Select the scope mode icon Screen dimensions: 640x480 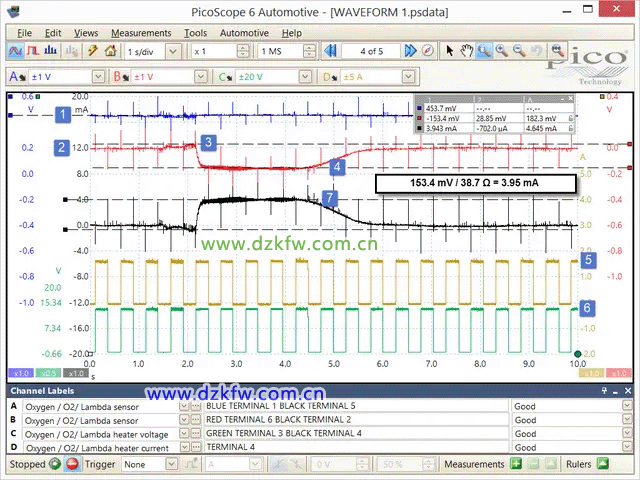click(x=17, y=50)
